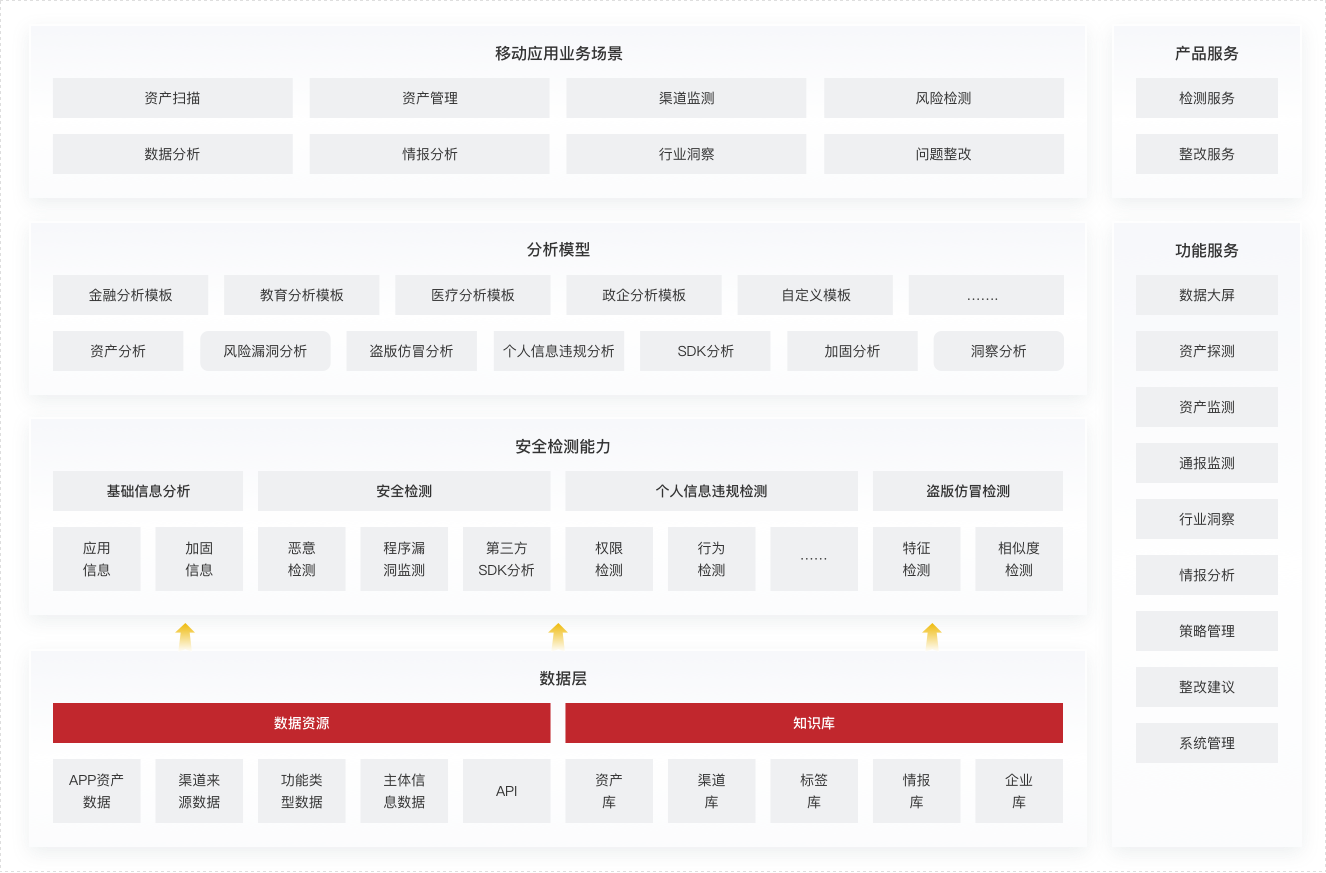1326x873 pixels.
Task: Click the 第三方SDK分析 box
Action: click(506, 559)
